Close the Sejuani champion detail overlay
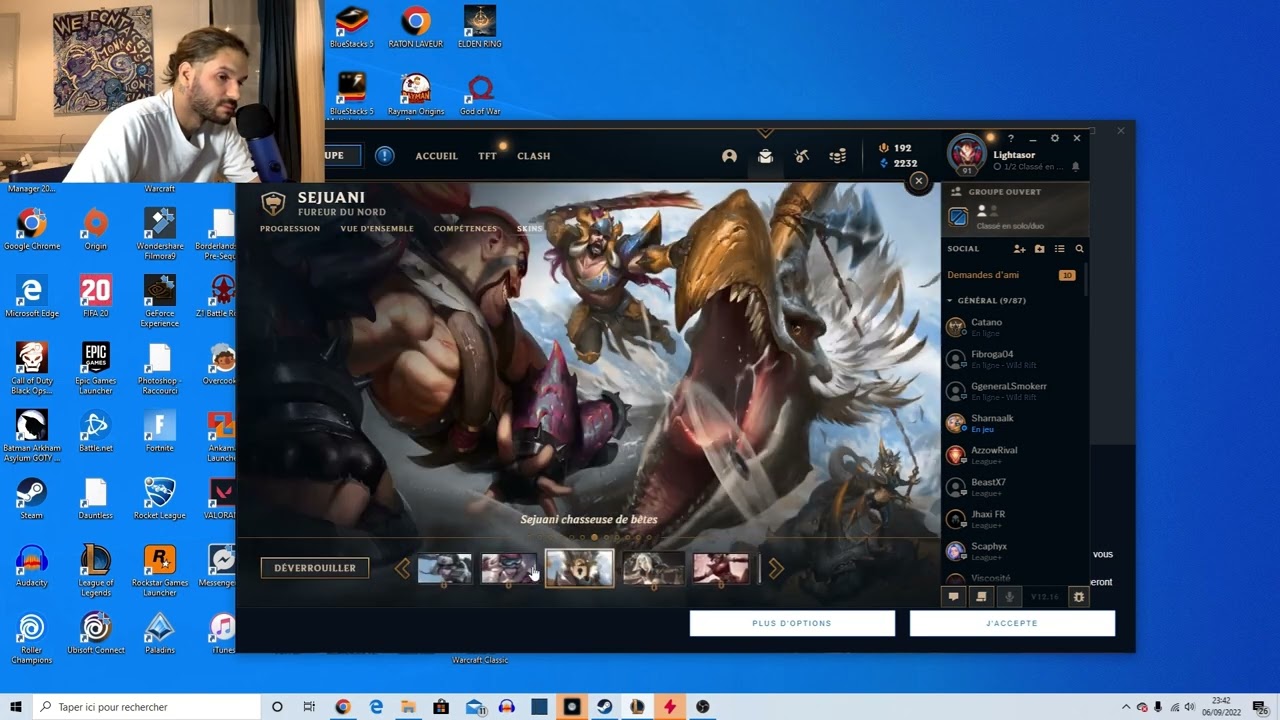Screen dimensions: 1280x720 918,181
